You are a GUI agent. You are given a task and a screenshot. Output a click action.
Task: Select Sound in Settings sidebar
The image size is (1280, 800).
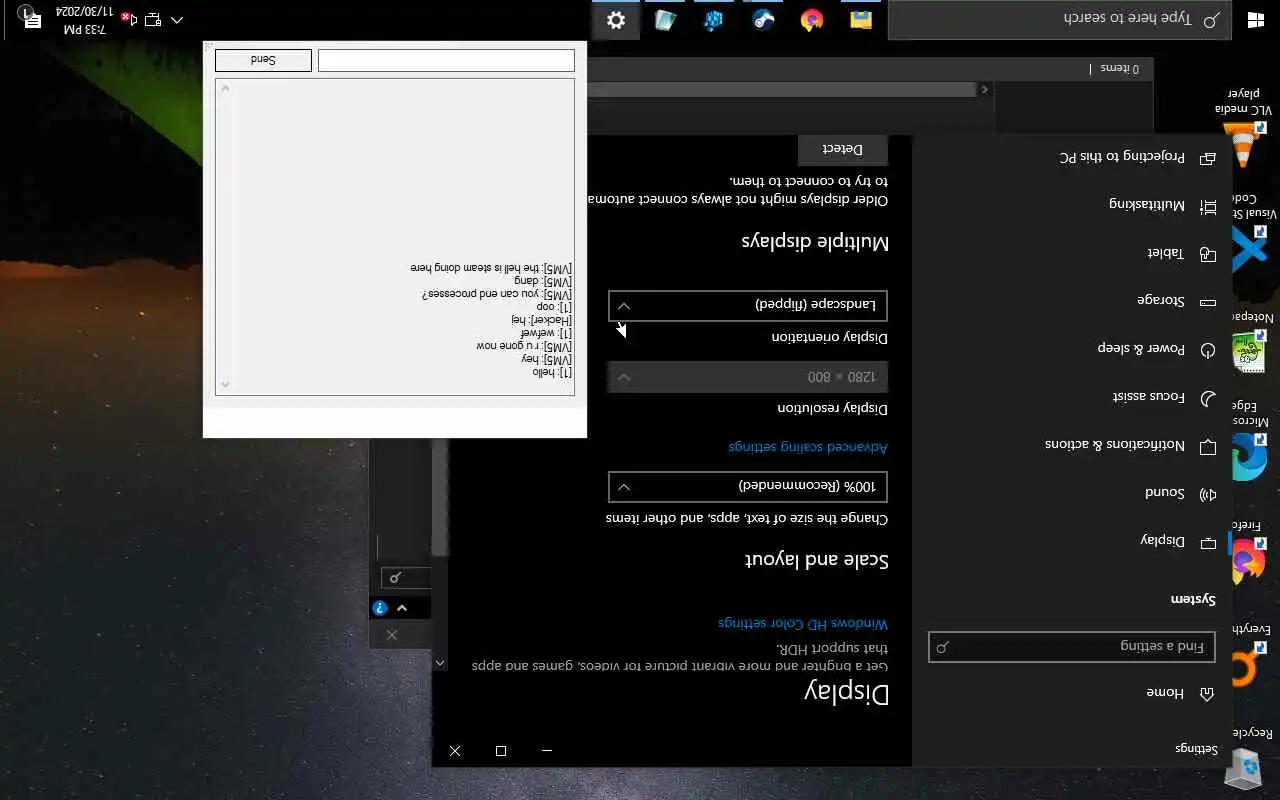[x=1071, y=493]
